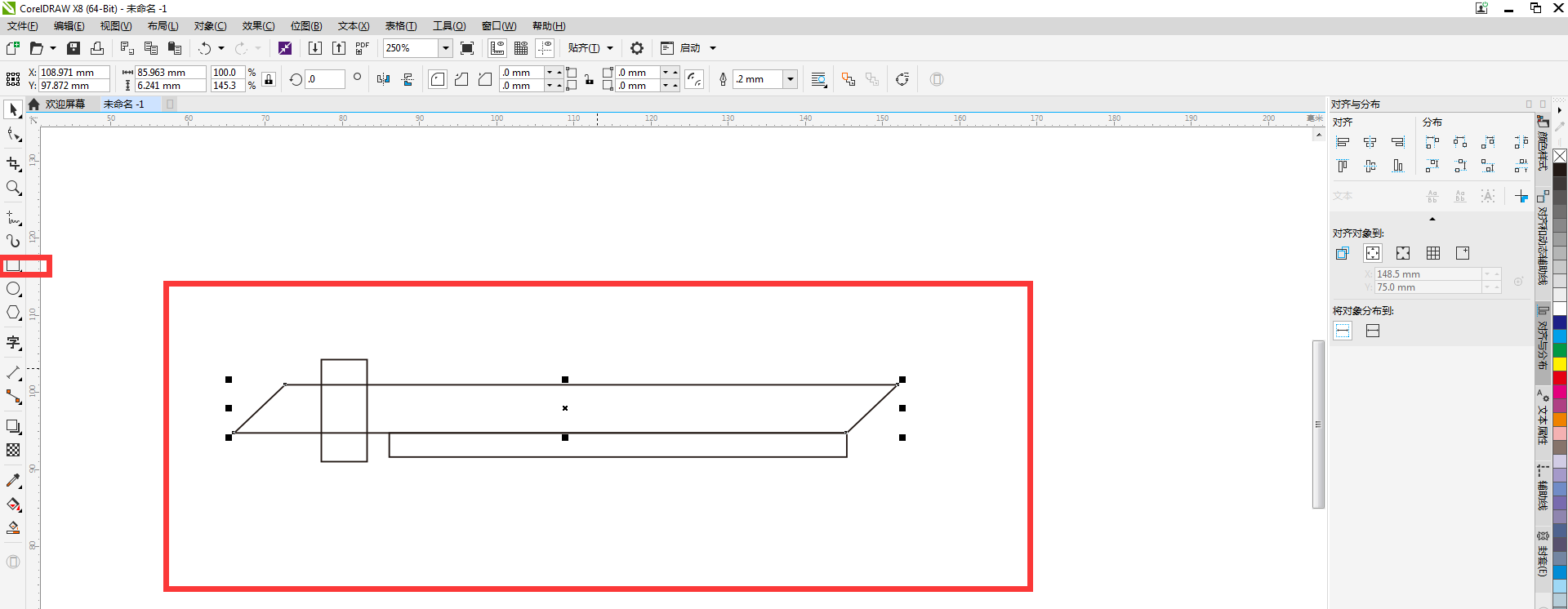Click the rotation angle input field
The height and width of the screenshot is (609, 1568).
click(x=325, y=79)
